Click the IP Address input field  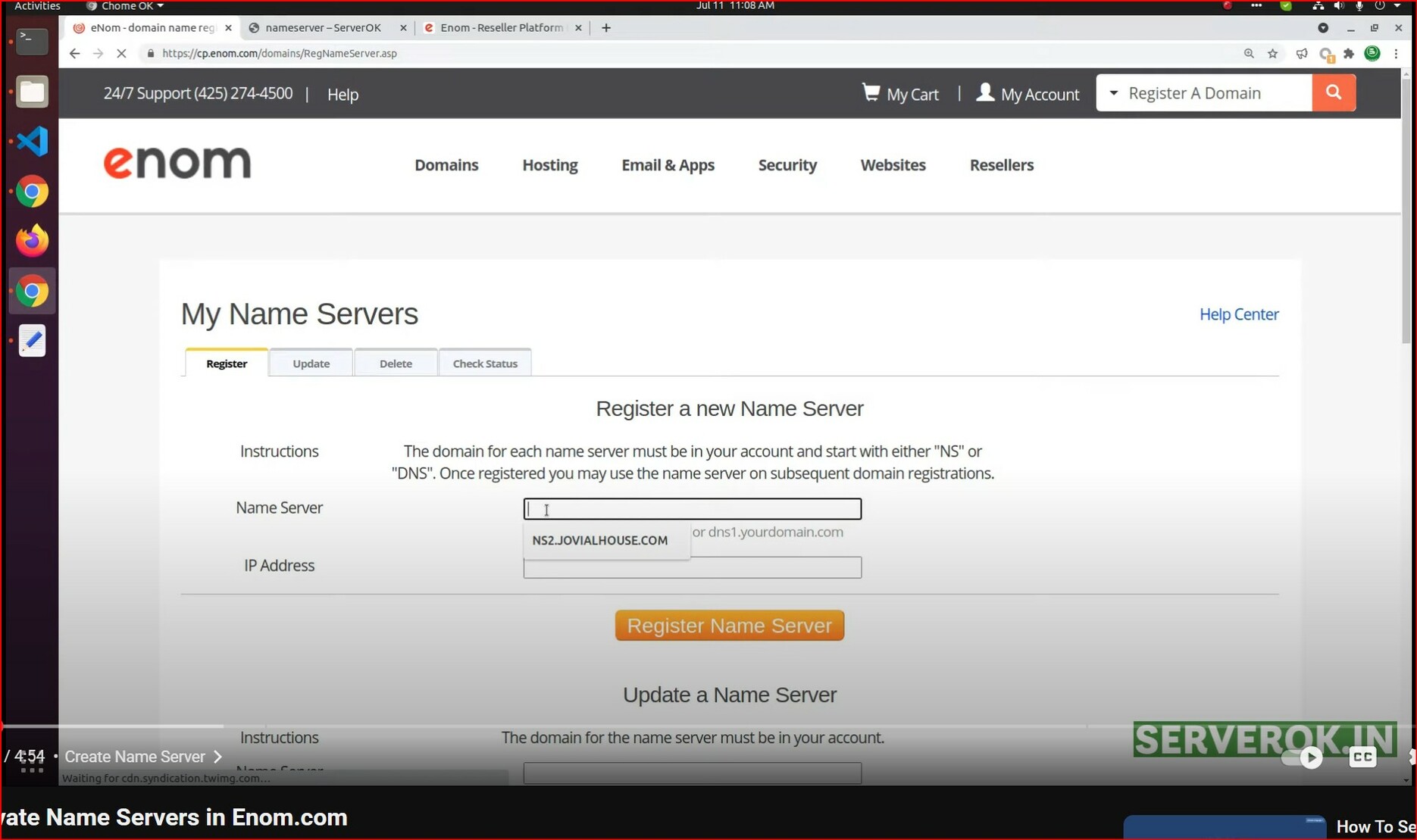[x=692, y=567]
